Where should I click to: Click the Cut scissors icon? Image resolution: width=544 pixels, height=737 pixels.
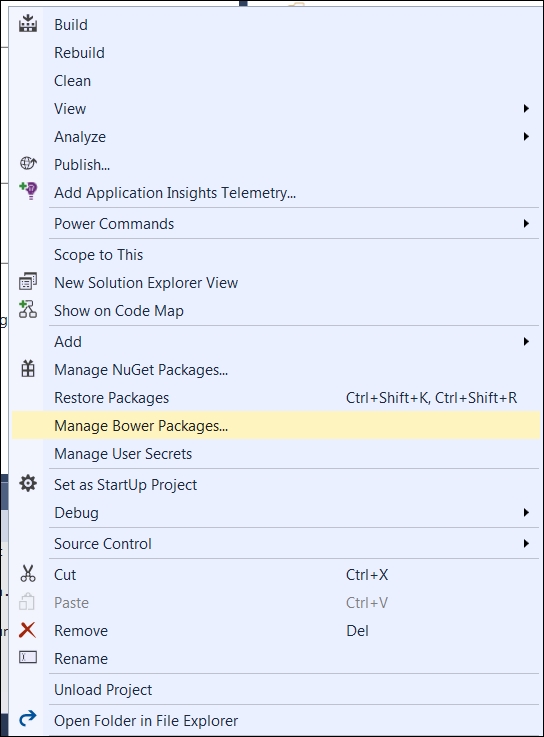coord(28,573)
